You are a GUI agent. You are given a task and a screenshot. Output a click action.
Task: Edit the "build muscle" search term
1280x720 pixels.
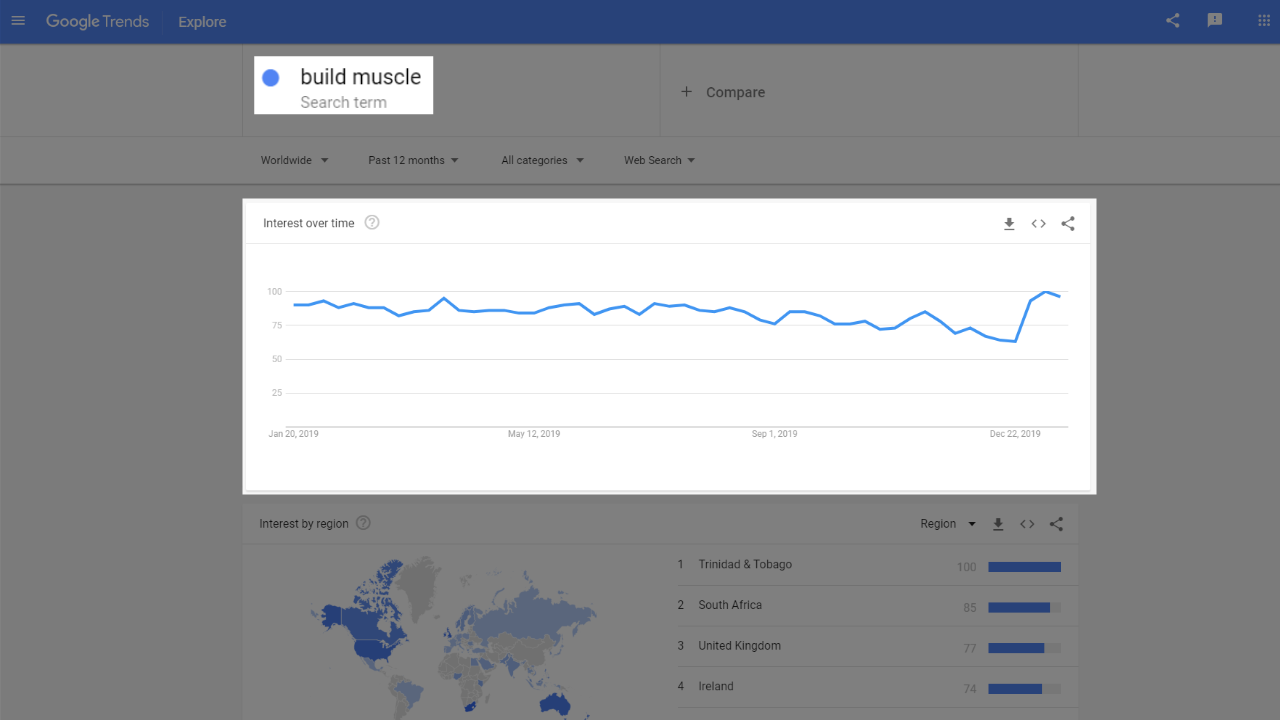click(x=361, y=77)
